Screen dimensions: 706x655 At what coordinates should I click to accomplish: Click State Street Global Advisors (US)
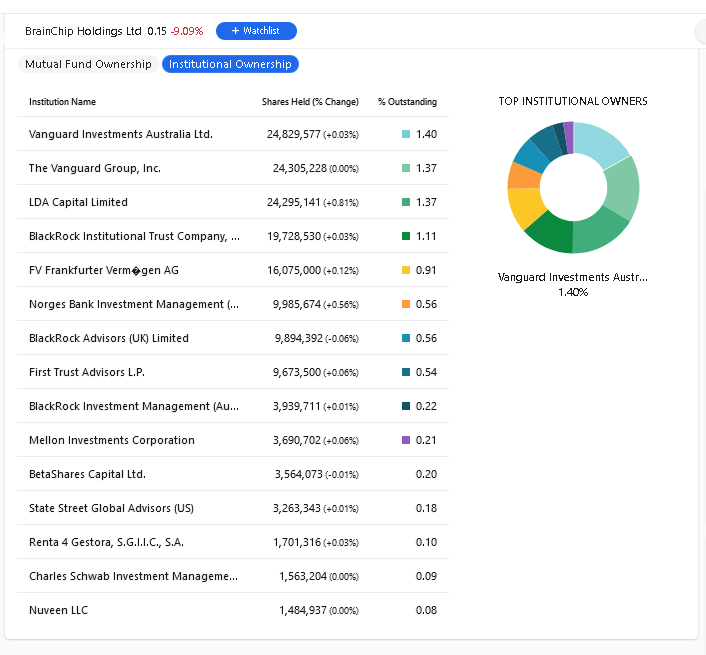click(111, 508)
